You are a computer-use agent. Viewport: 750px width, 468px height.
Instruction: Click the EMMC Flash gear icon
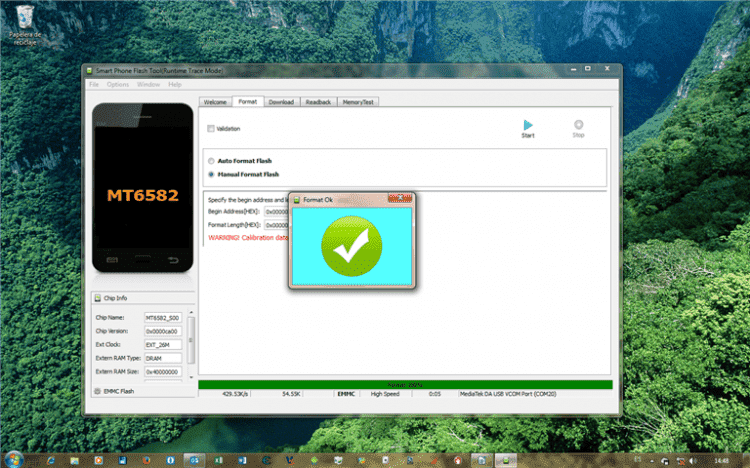(98, 391)
